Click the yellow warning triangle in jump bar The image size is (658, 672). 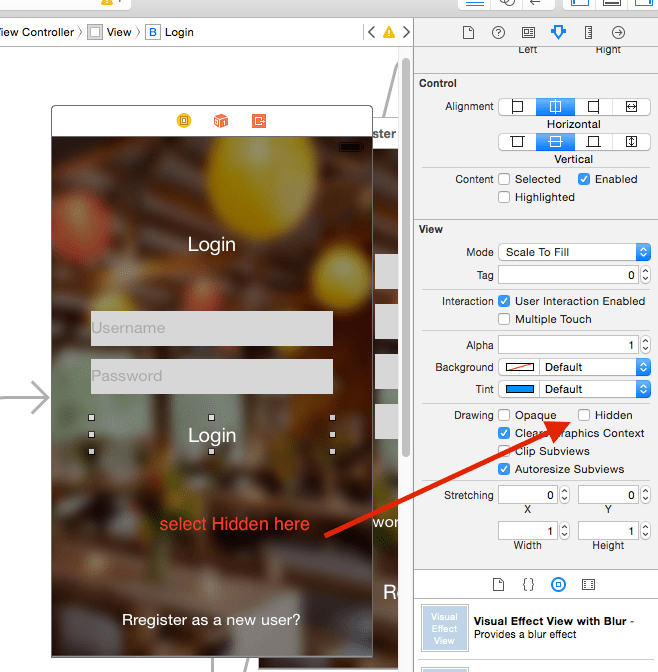[389, 32]
